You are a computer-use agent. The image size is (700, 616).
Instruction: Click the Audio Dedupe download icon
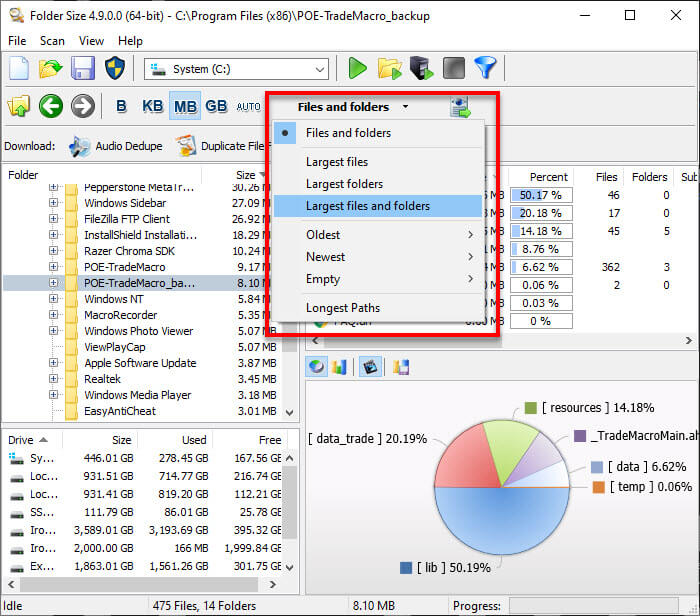point(79,146)
